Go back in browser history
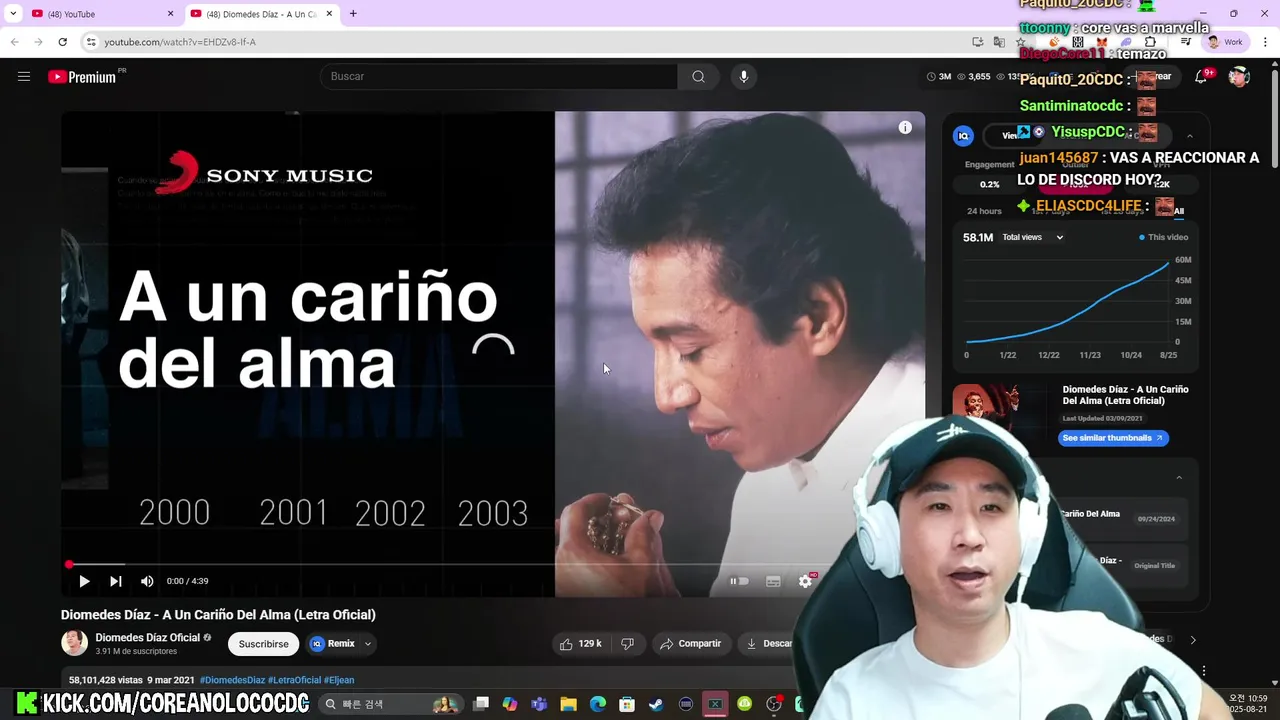The image size is (1280, 720). tap(14, 42)
